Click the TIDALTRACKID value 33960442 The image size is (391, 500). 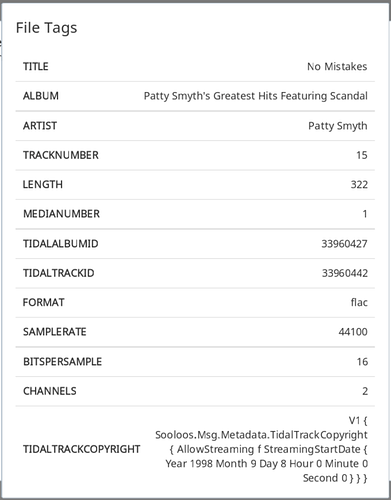tap(345, 273)
